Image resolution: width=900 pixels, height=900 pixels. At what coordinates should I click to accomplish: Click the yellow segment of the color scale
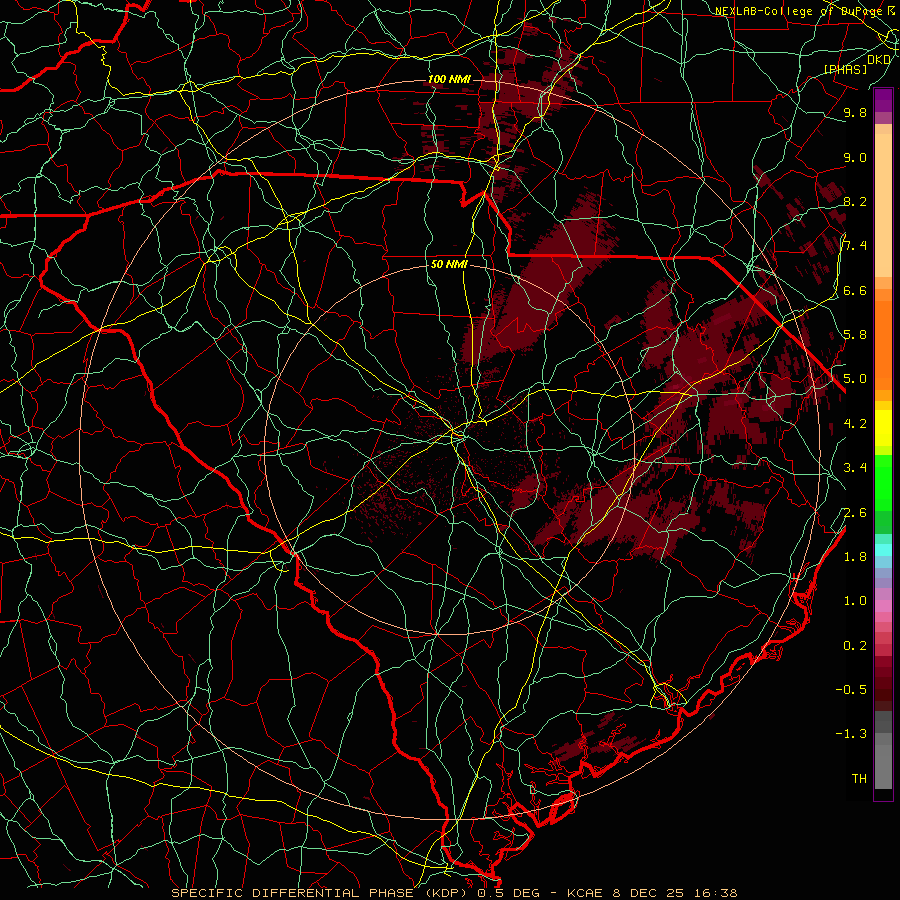click(x=883, y=428)
